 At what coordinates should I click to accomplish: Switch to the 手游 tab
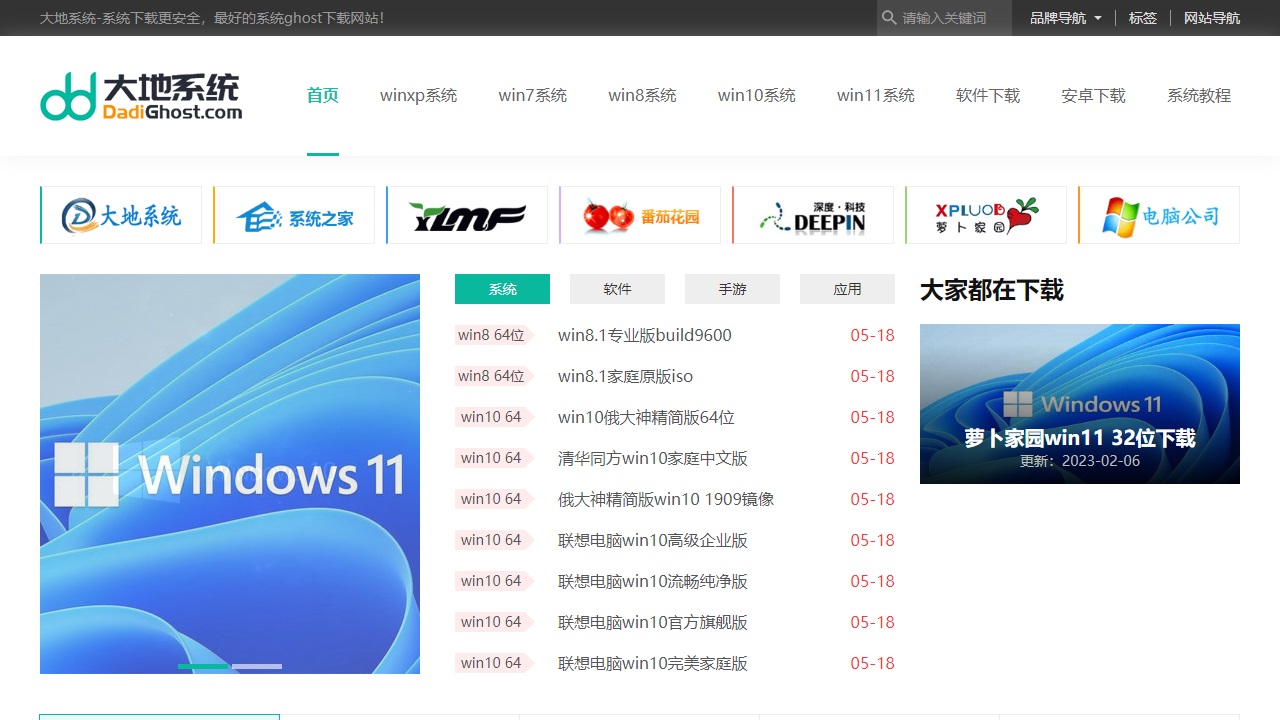tap(732, 289)
